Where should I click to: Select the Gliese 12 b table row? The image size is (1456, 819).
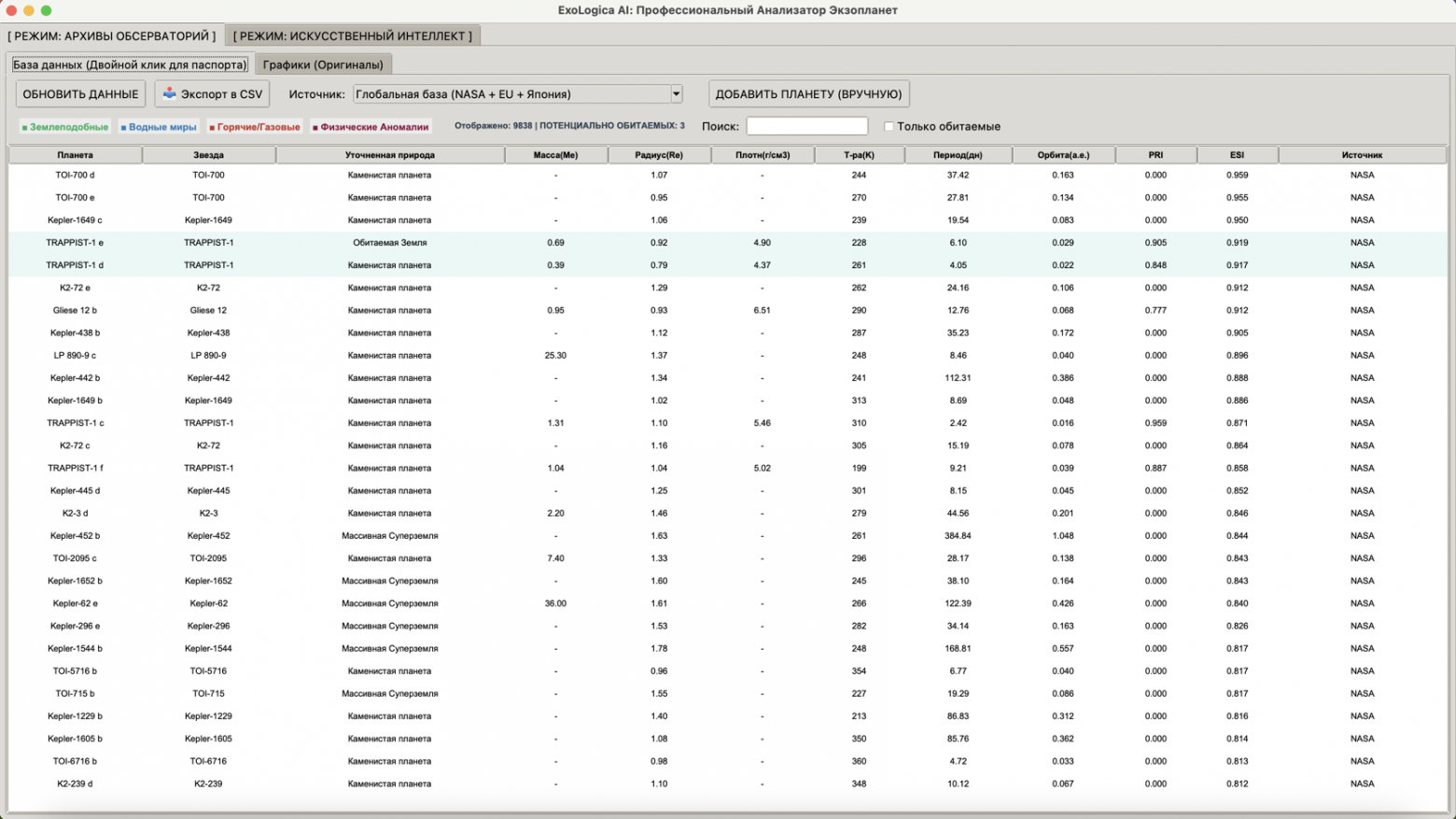[75, 310]
